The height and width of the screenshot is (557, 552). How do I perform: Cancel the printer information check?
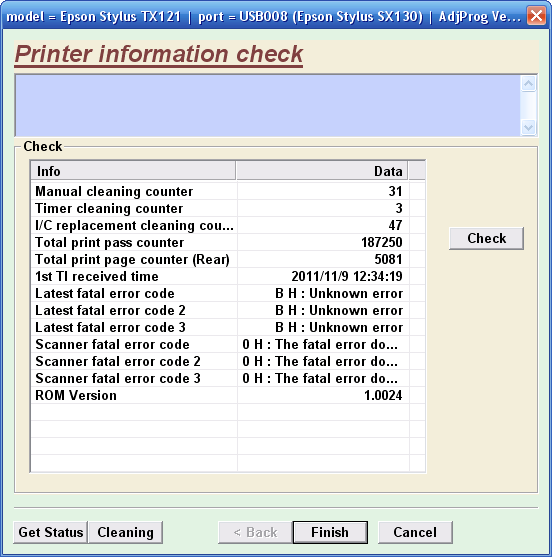(x=415, y=532)
